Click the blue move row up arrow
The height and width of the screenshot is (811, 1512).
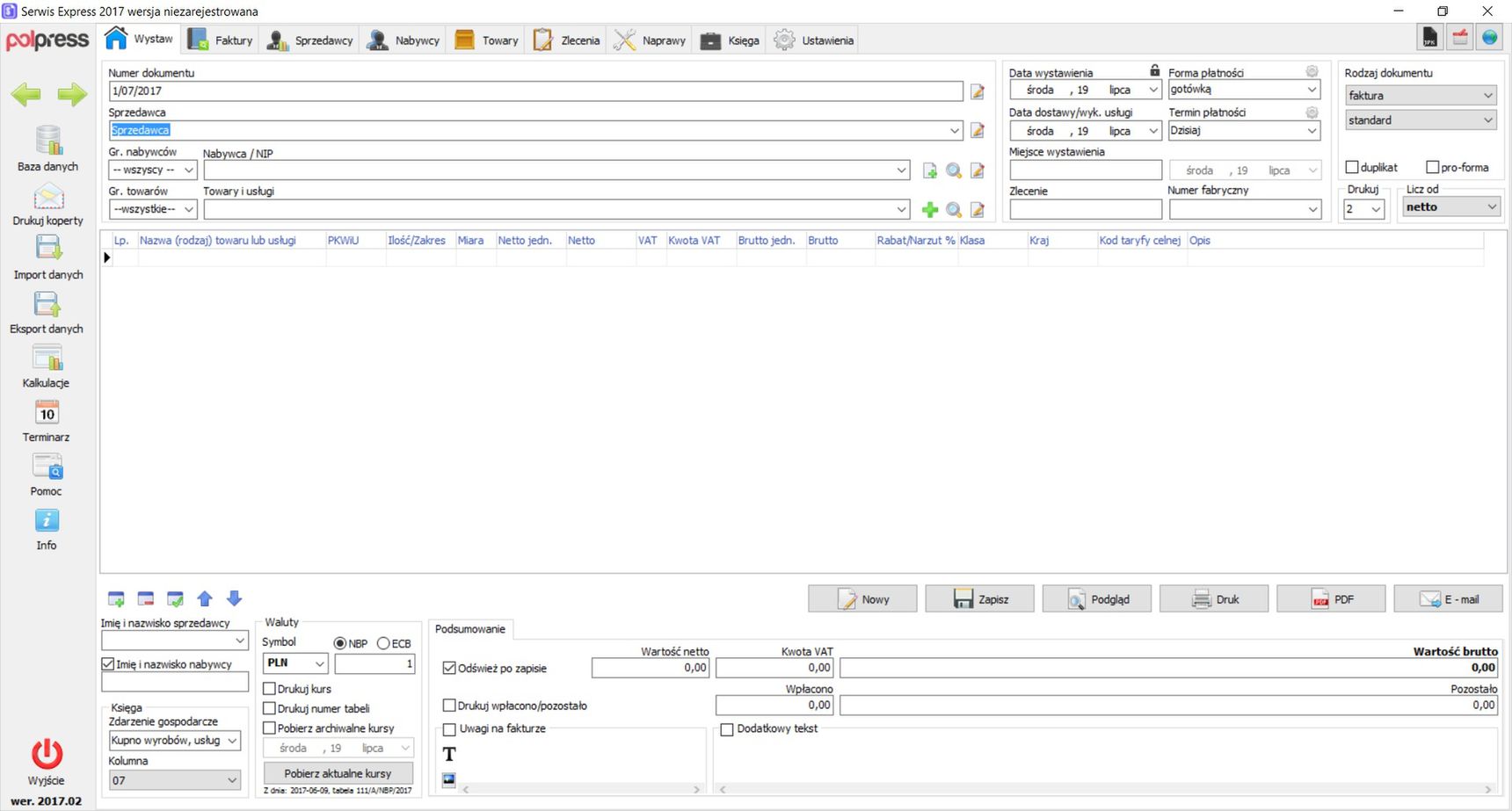(x=205, y=599)
